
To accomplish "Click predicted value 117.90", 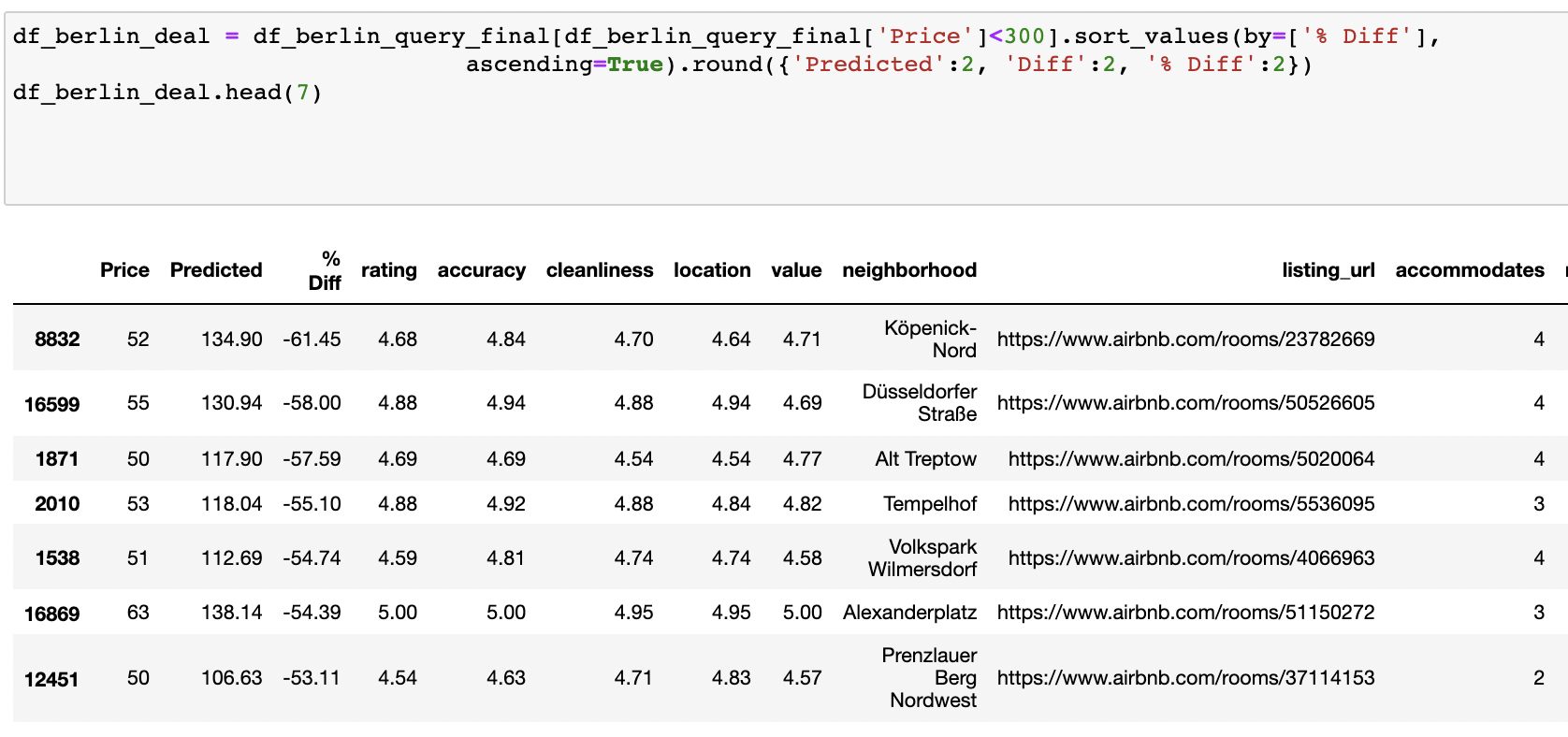I will 231,459.
